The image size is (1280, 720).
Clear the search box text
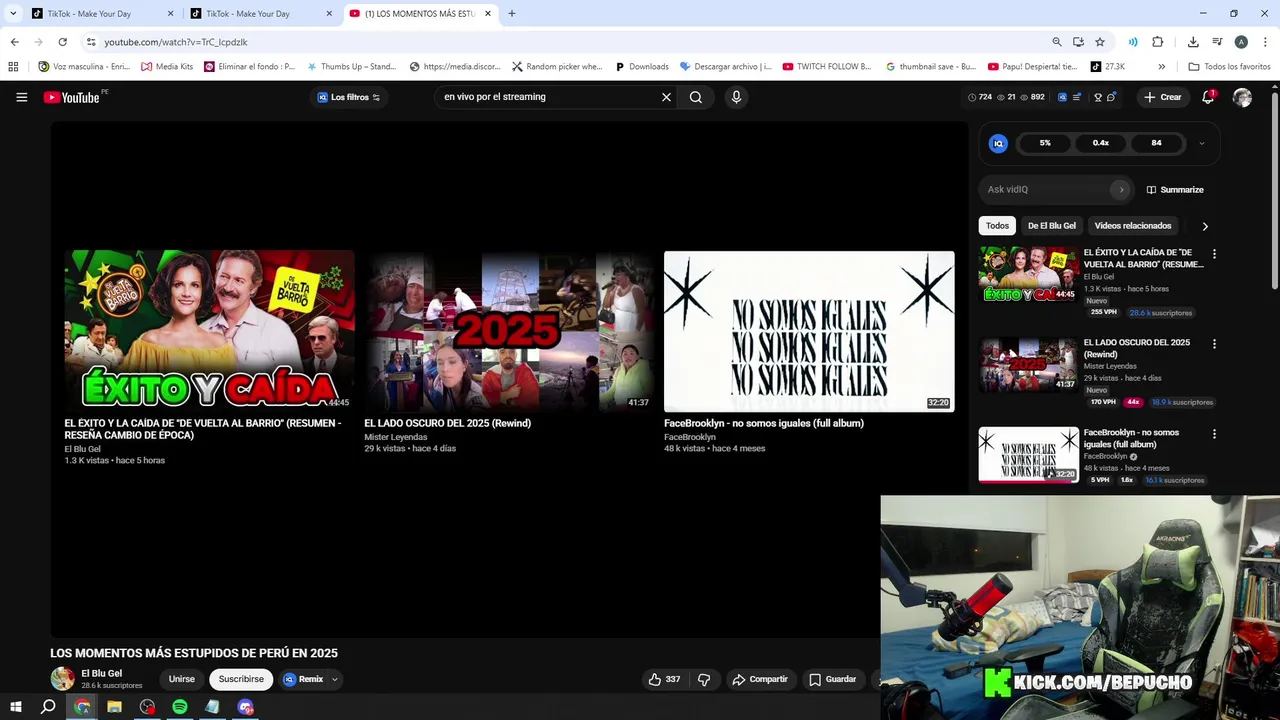coord(666,97)
